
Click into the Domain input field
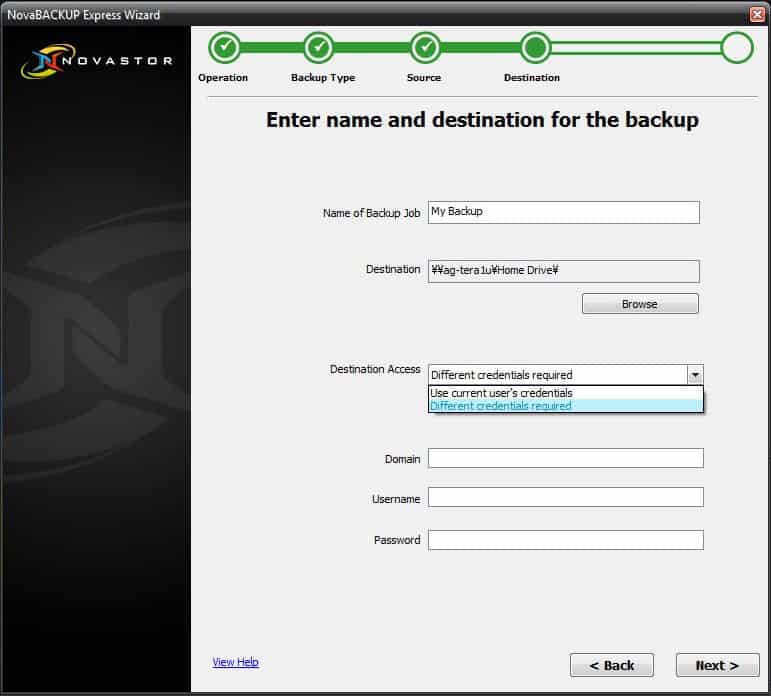pos(565,458)
